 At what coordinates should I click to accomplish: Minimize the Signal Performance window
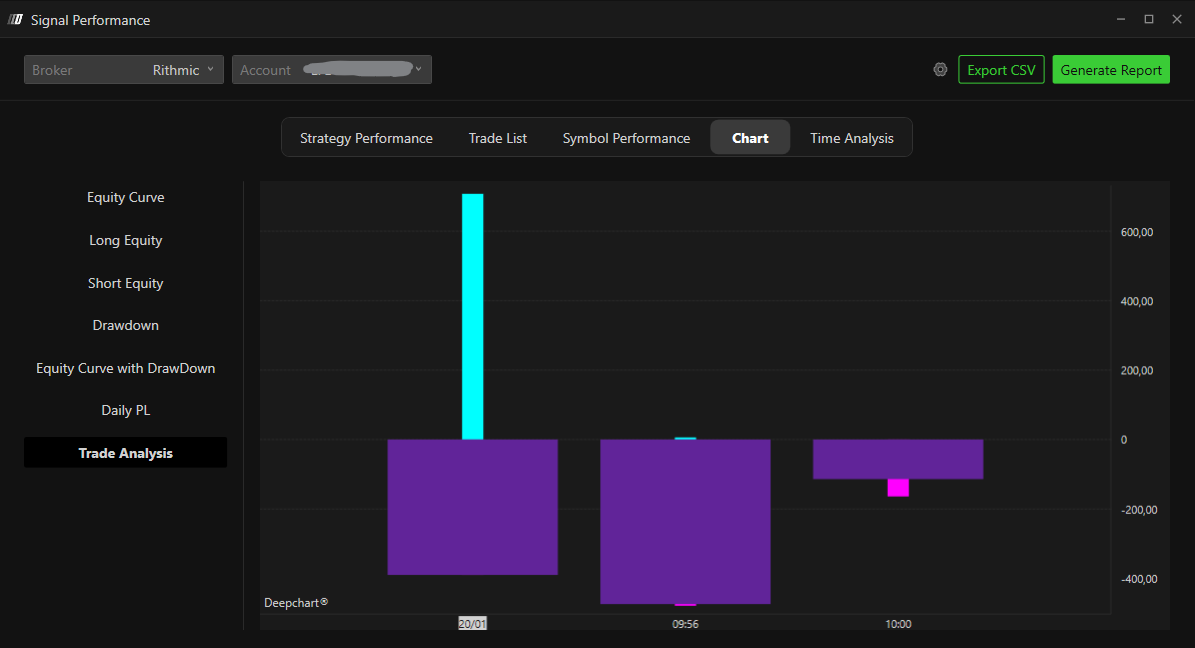(x=1121, y=19)
